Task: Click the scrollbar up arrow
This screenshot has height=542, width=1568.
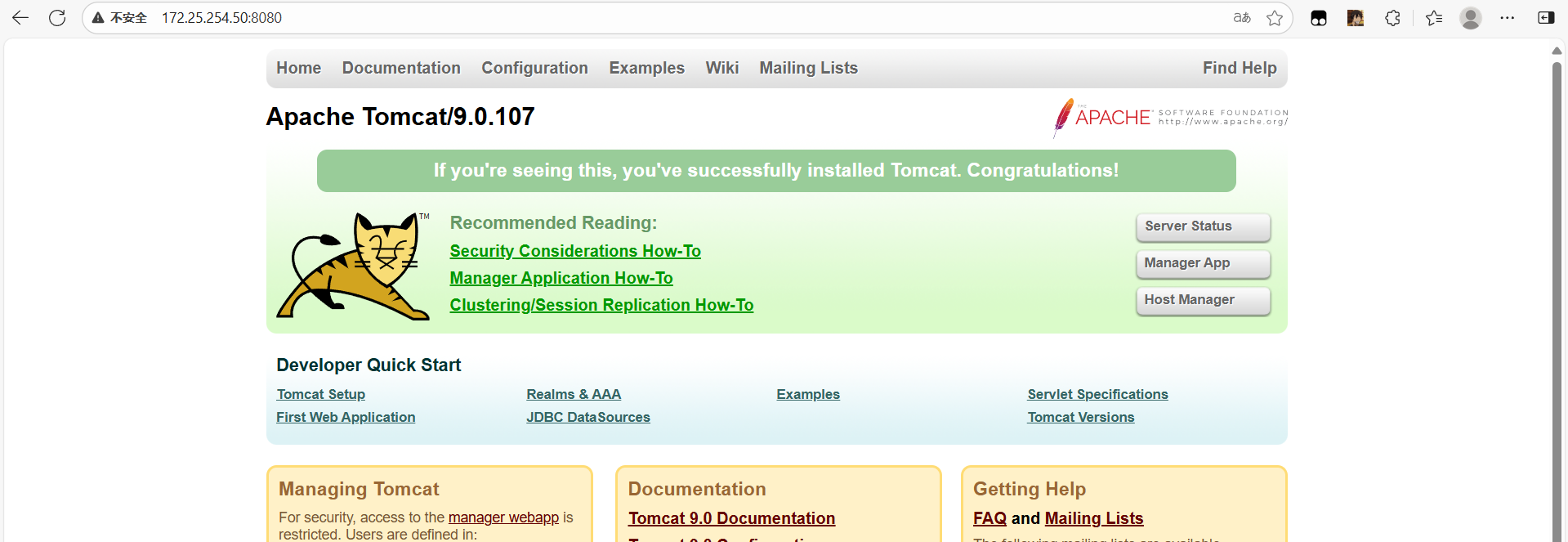Action: pyautogui.click(x=1557, y=51)
